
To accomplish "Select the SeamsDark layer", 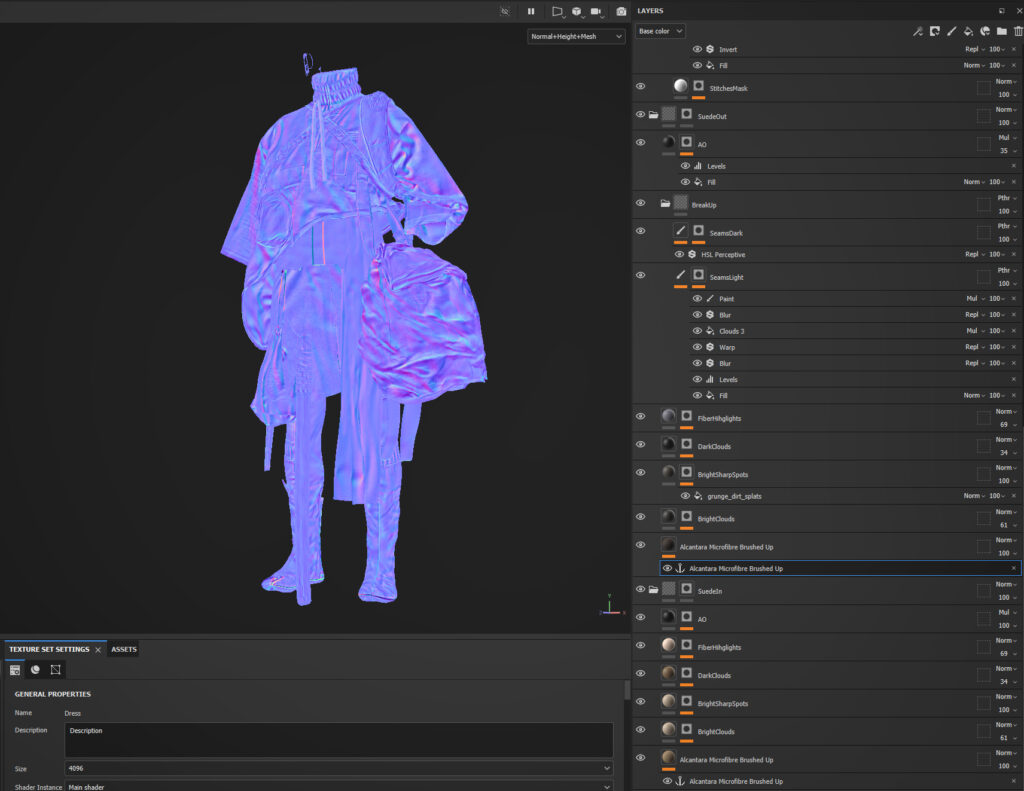I will coord(726,233).
